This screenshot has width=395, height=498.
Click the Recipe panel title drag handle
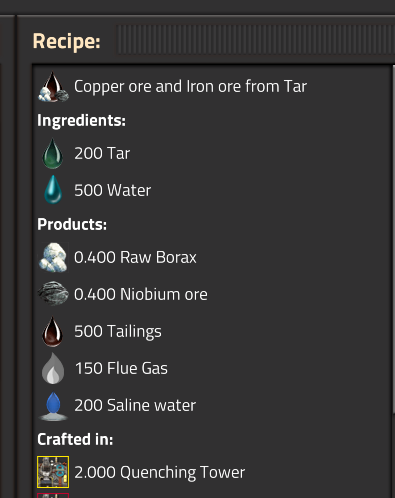pos(255,40)
